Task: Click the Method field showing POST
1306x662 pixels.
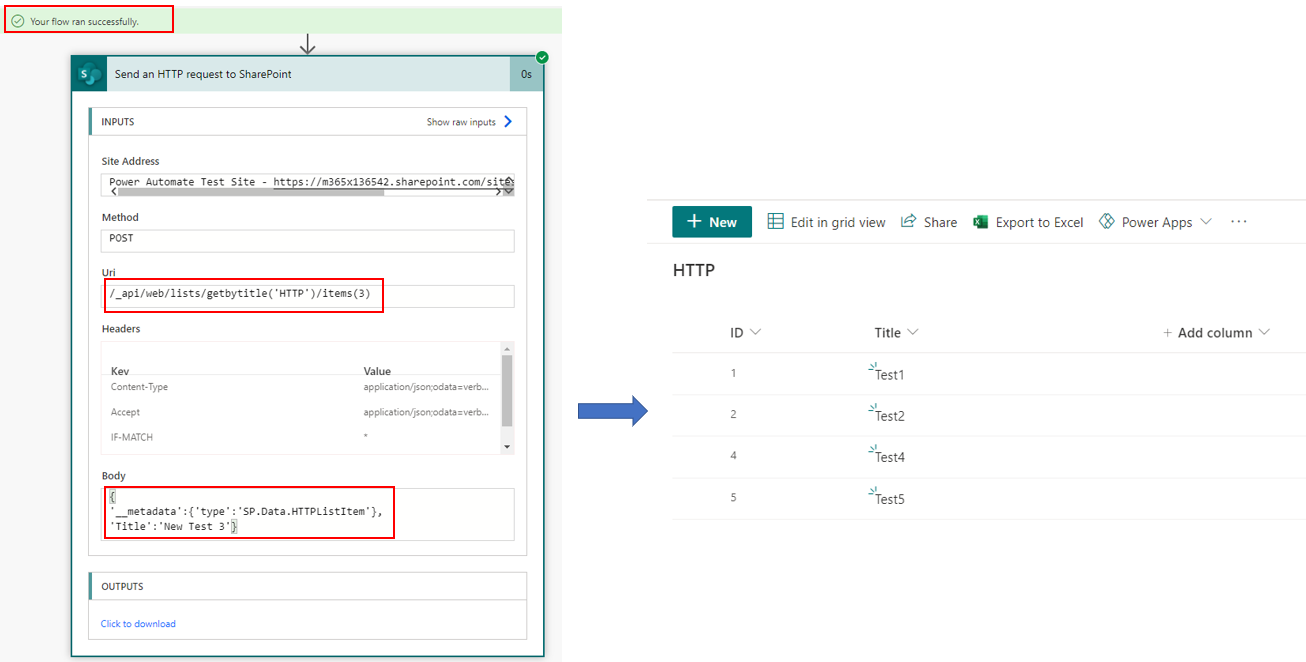Action: coord(308,241)
